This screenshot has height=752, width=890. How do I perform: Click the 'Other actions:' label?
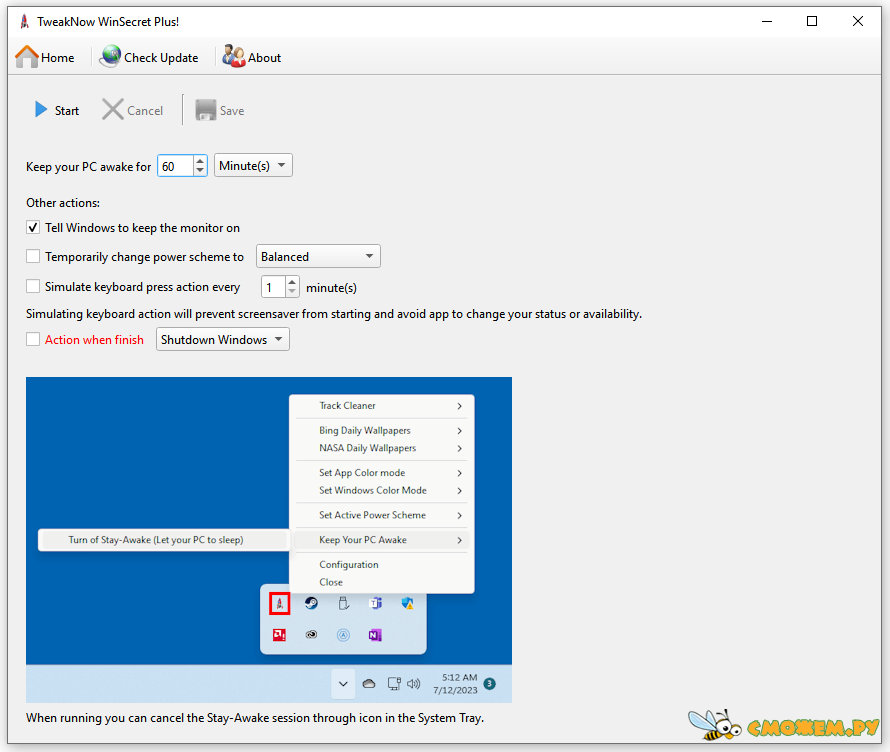(x=63, y=203)
